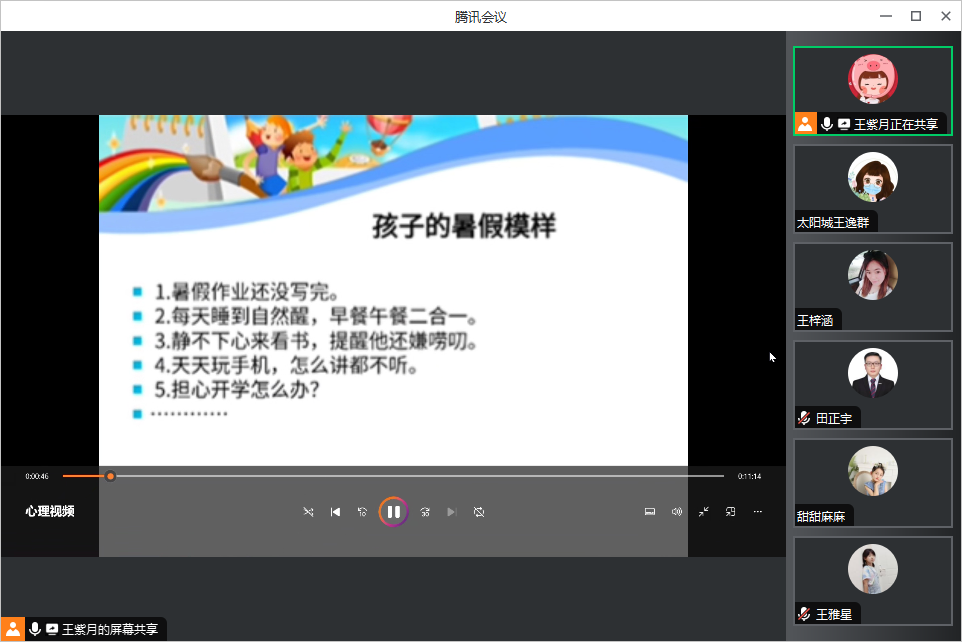Pause the 心理视频 video playback

click(x=393, y=512)
